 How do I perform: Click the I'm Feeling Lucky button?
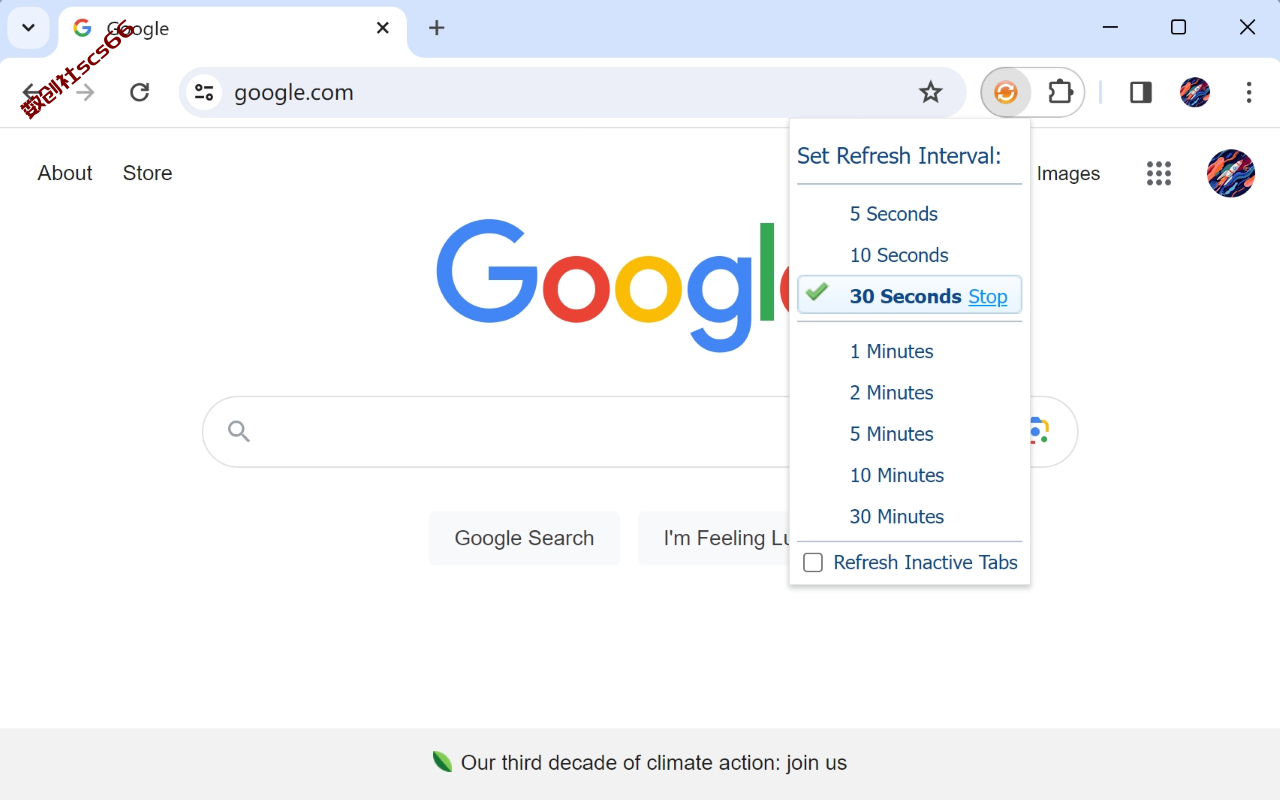point(714,538)
